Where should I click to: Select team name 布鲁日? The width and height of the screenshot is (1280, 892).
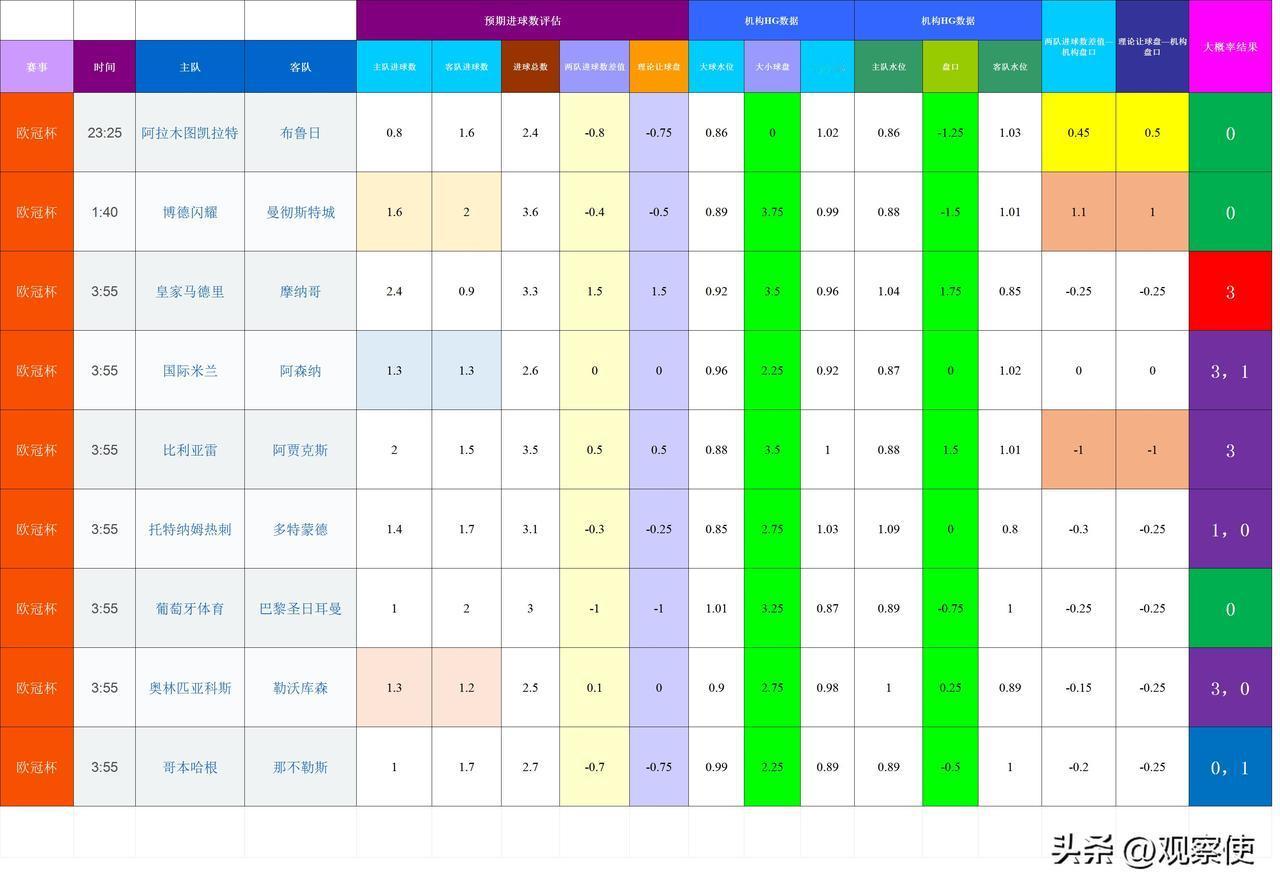(x=300, y=132)
